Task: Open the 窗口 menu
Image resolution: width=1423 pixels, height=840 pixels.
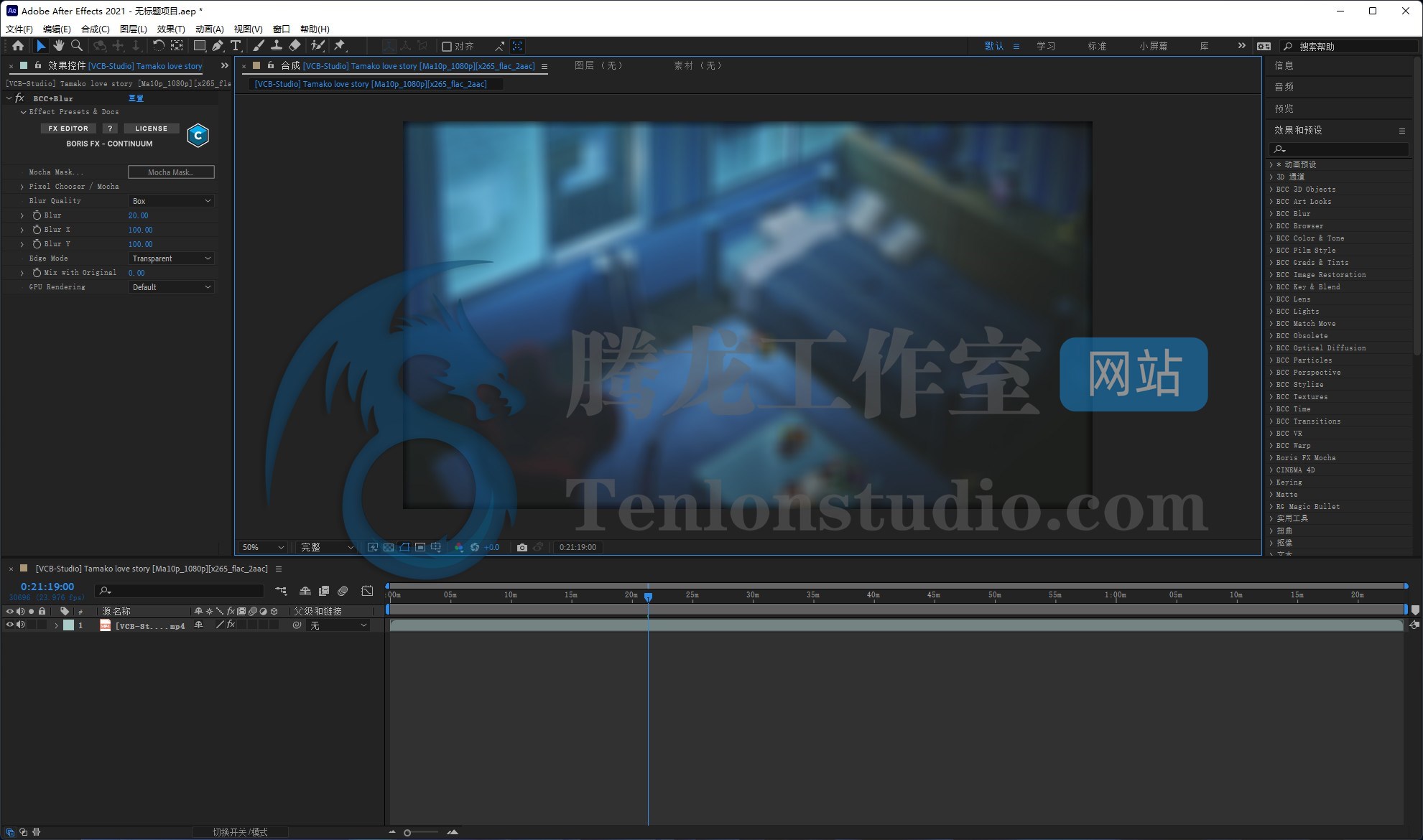Action: click(282, 29)
